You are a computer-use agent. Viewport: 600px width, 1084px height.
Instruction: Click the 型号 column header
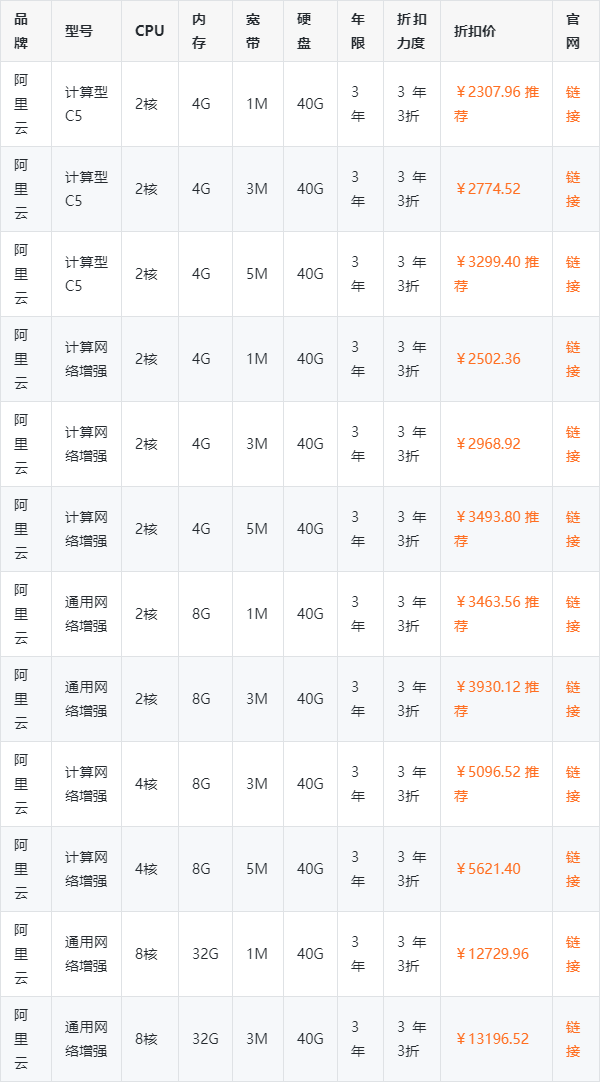[79, 31]
